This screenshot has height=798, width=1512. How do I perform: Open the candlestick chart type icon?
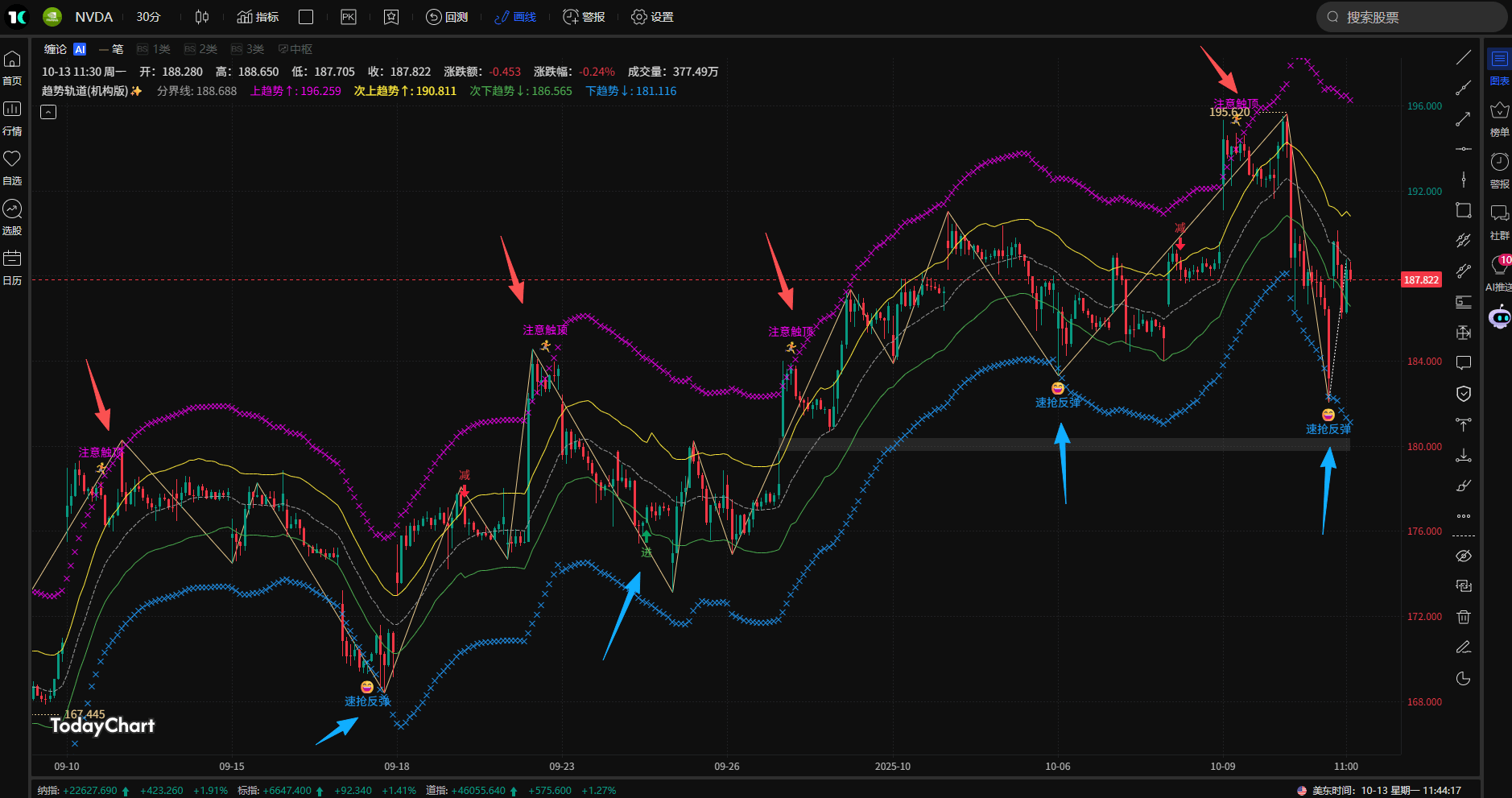click(x=202, y=17)
